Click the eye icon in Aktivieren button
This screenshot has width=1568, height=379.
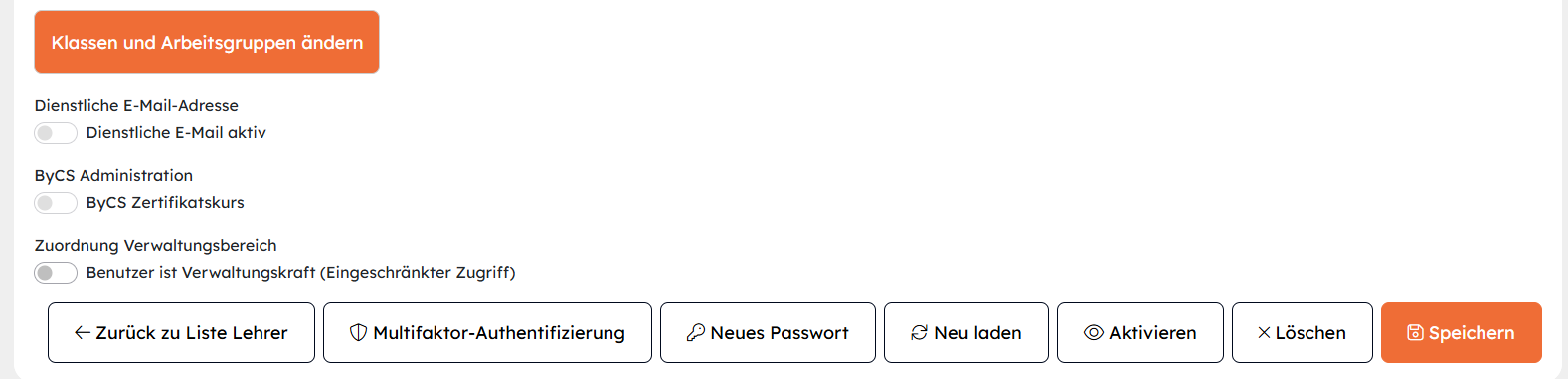coord(1094,333)
